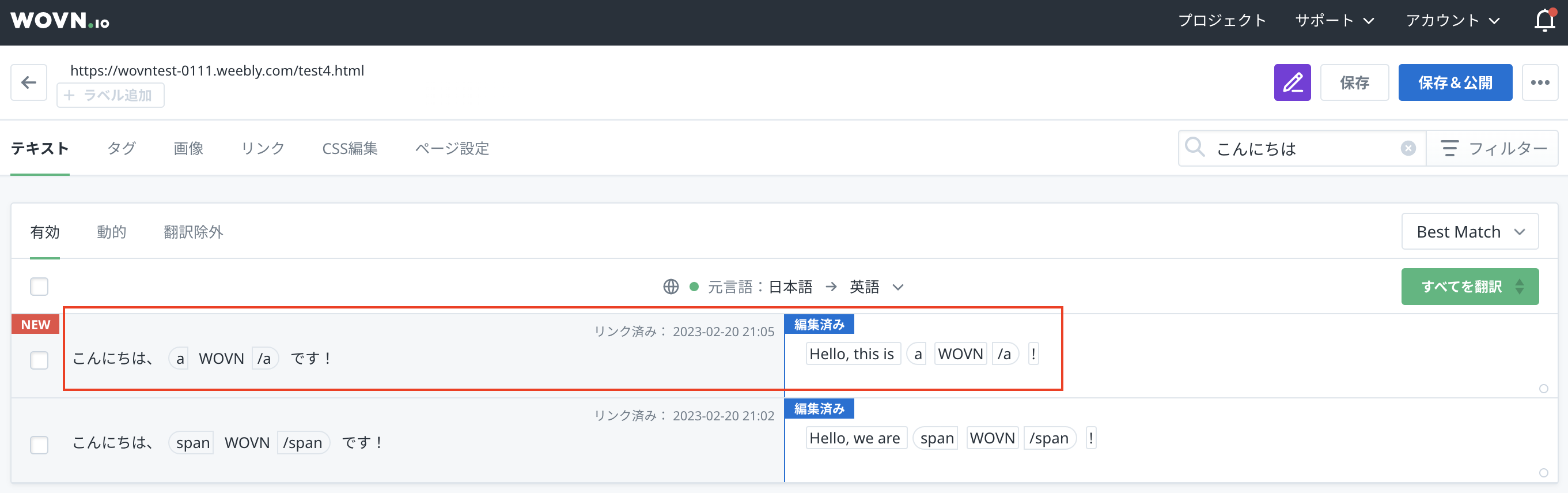Open the notifications bell
Screen dimensions: 1568x493
[x=1544, y=21]
